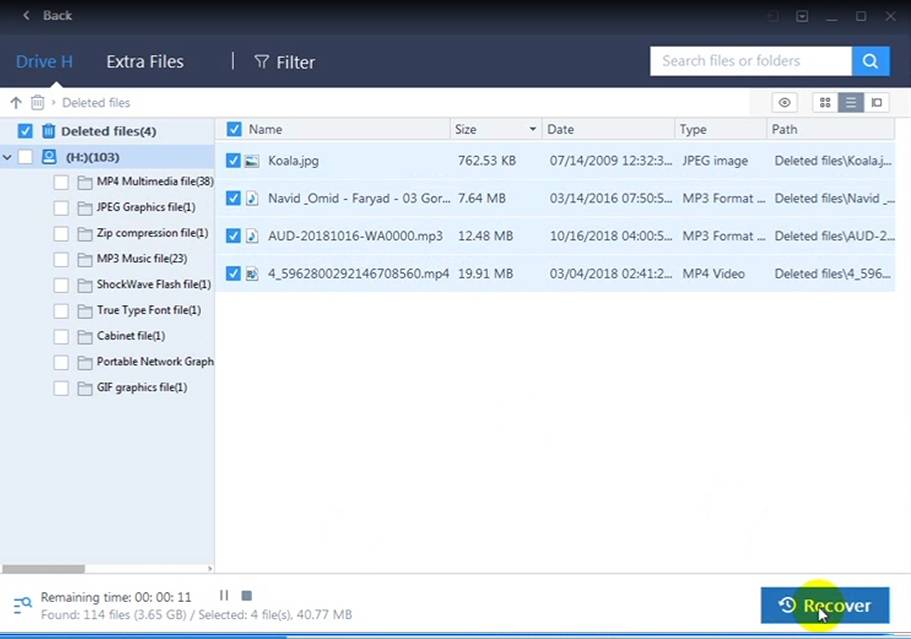Go up one folder level arrow

(16, 103)
